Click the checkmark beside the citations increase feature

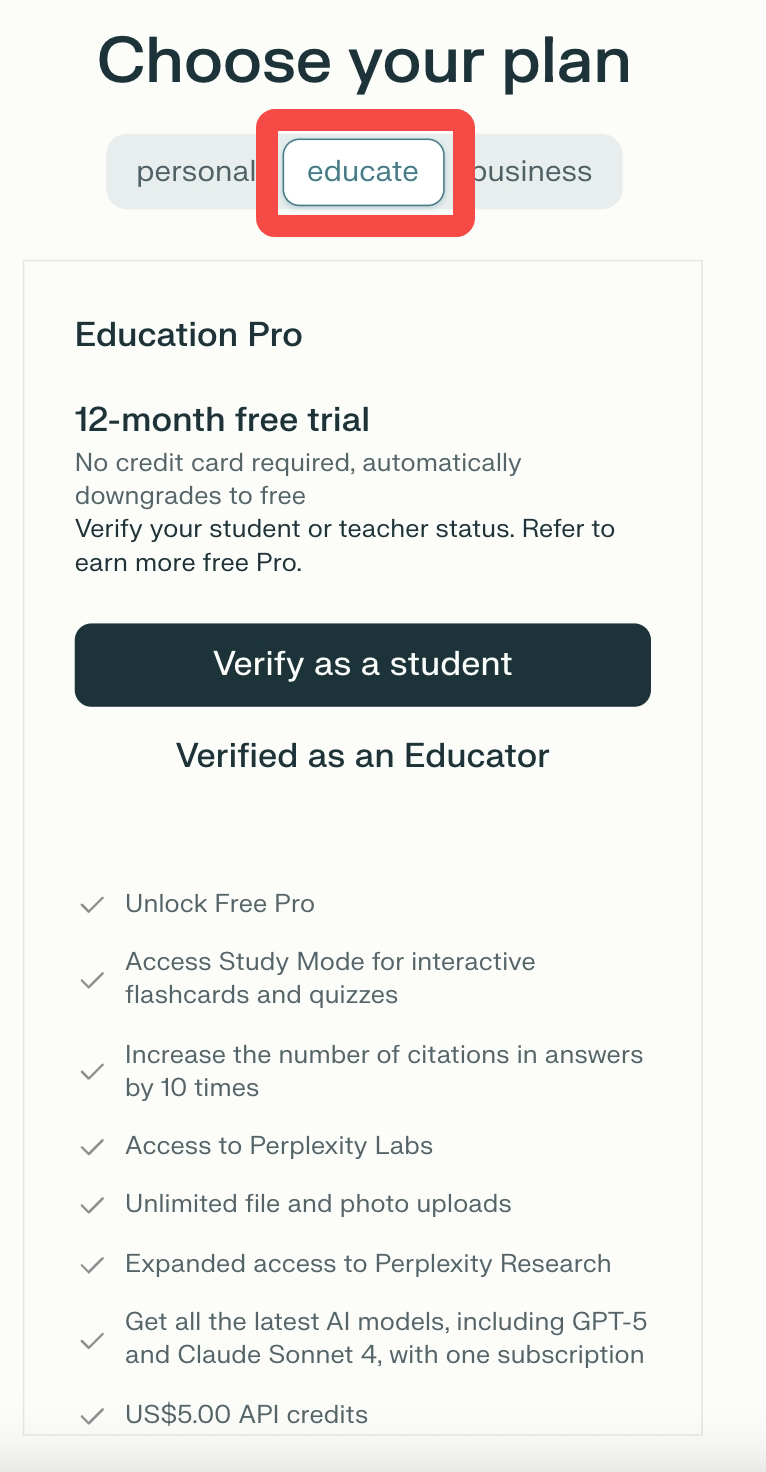pos(93,1072)
